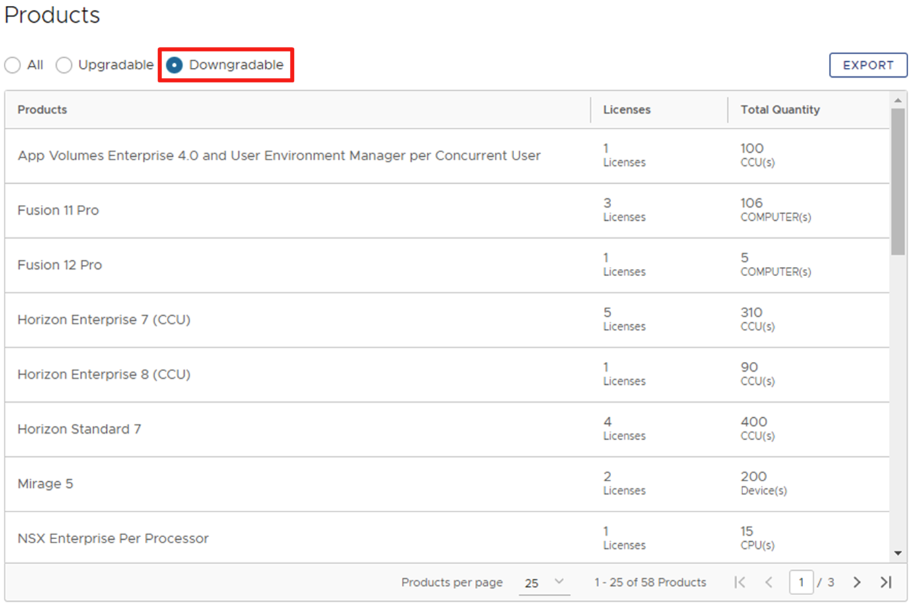Select the Mirage 5 product row
This screenshot has height=609, width=911.
[45, 484]
